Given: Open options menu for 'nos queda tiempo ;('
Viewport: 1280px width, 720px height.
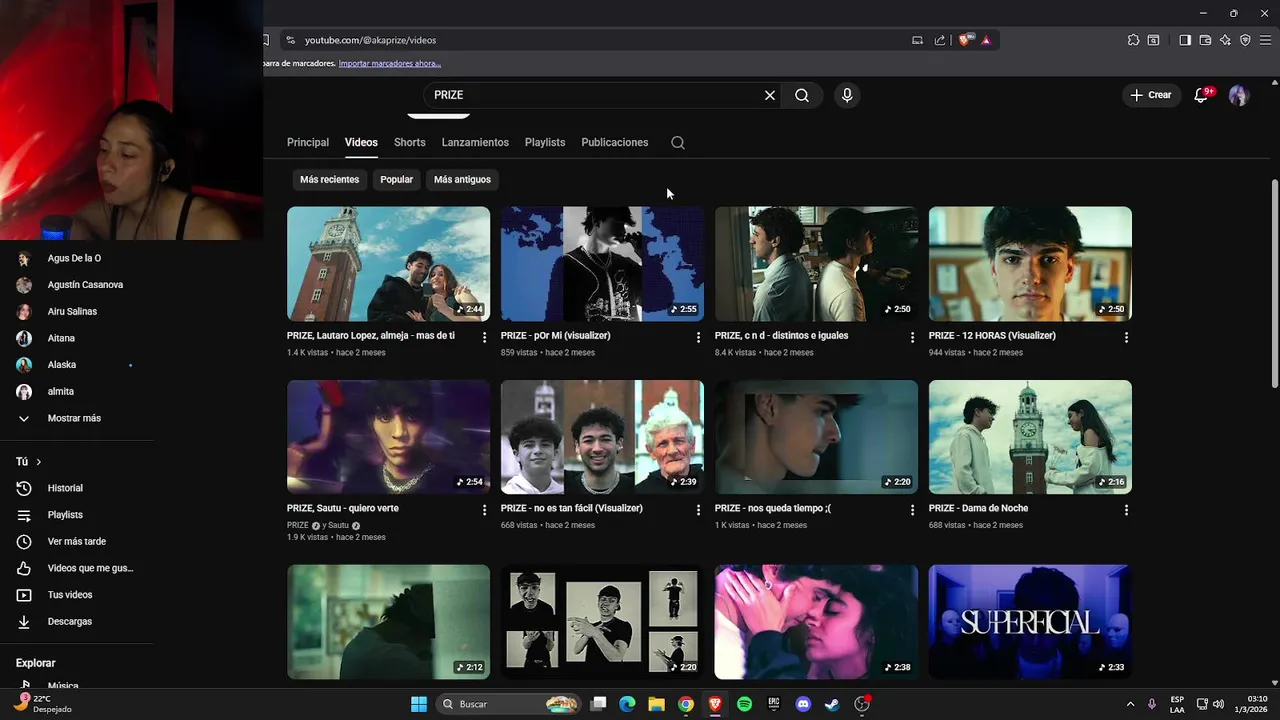Looking at the screenshot, I should pyautogui.click(x=912, y=510).
